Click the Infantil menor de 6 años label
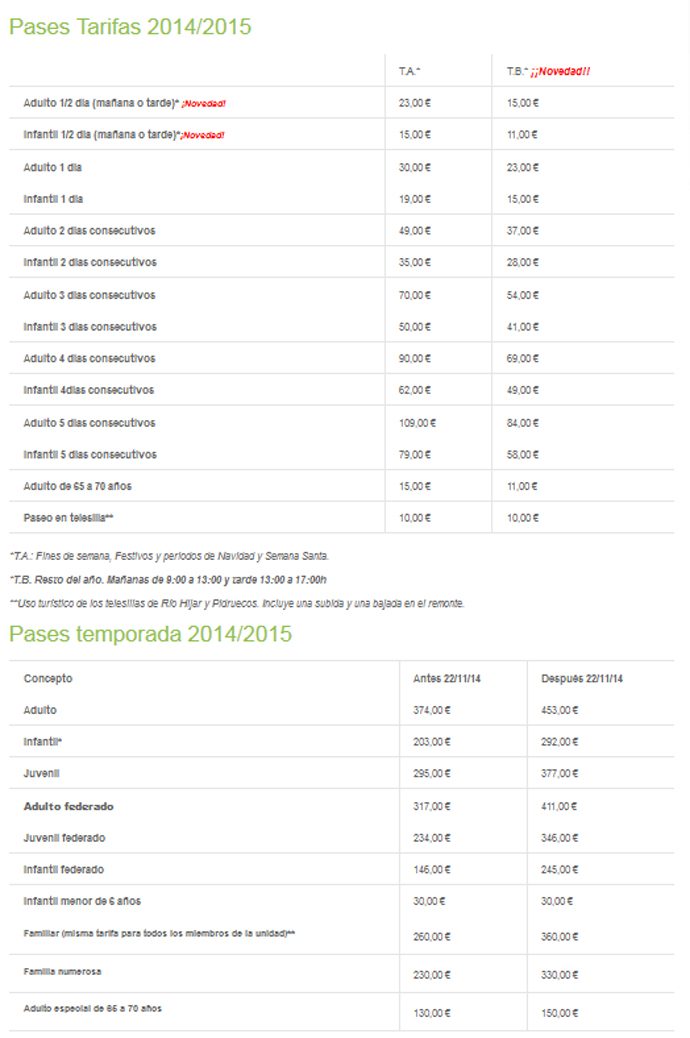690x1038 pixels. [x=82, y=901]
